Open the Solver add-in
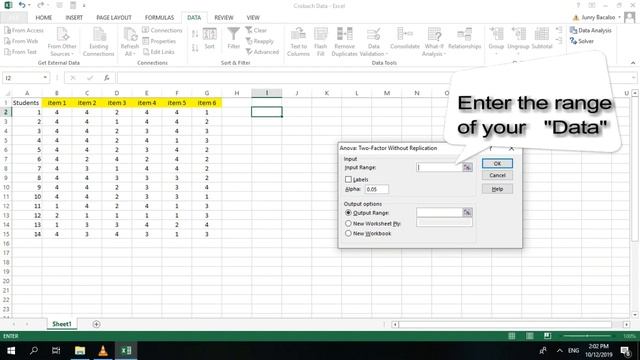 pyautogui.click(x=582, y=41)
